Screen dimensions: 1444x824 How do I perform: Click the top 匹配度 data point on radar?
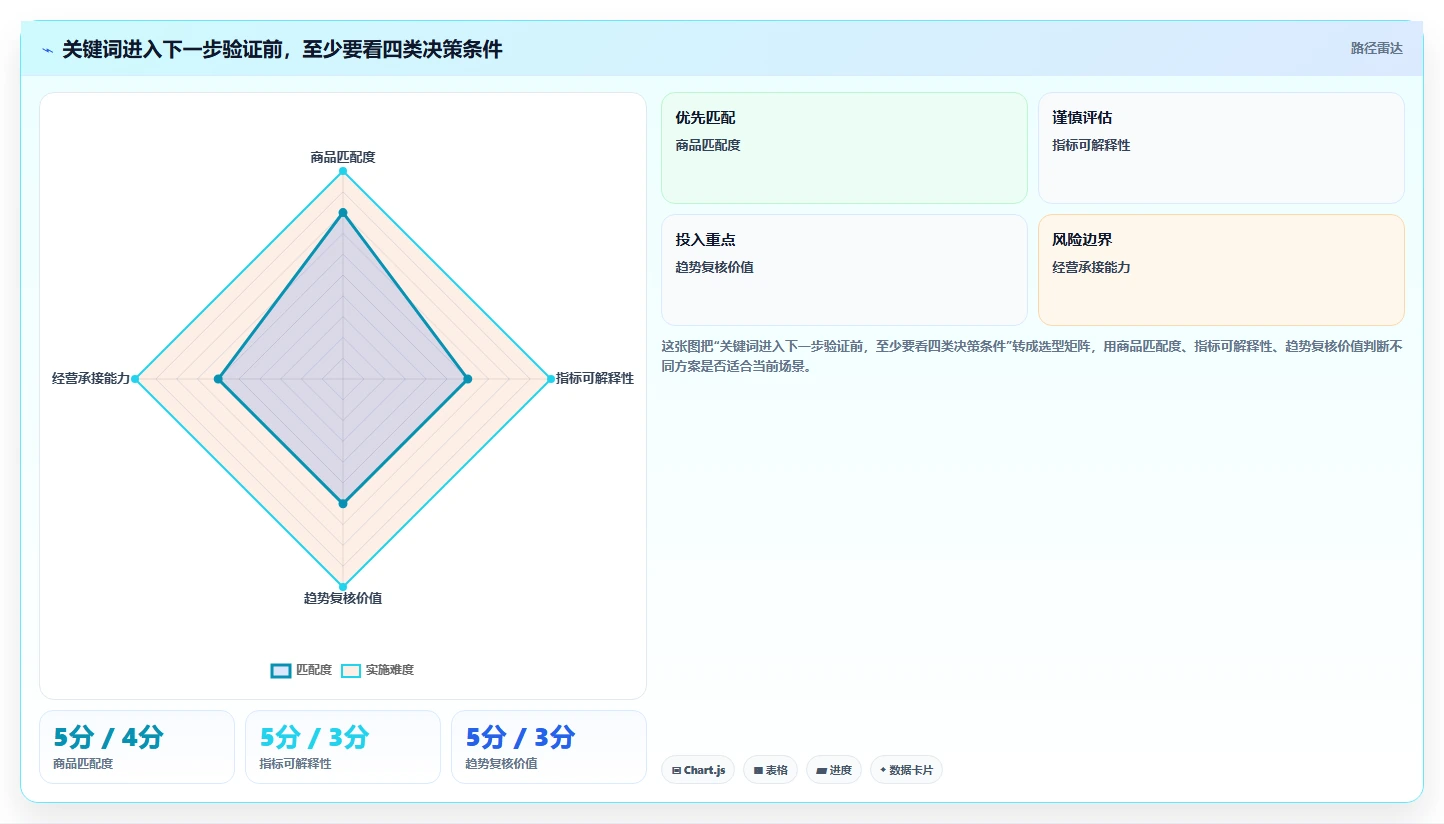(x=343, y=212)
